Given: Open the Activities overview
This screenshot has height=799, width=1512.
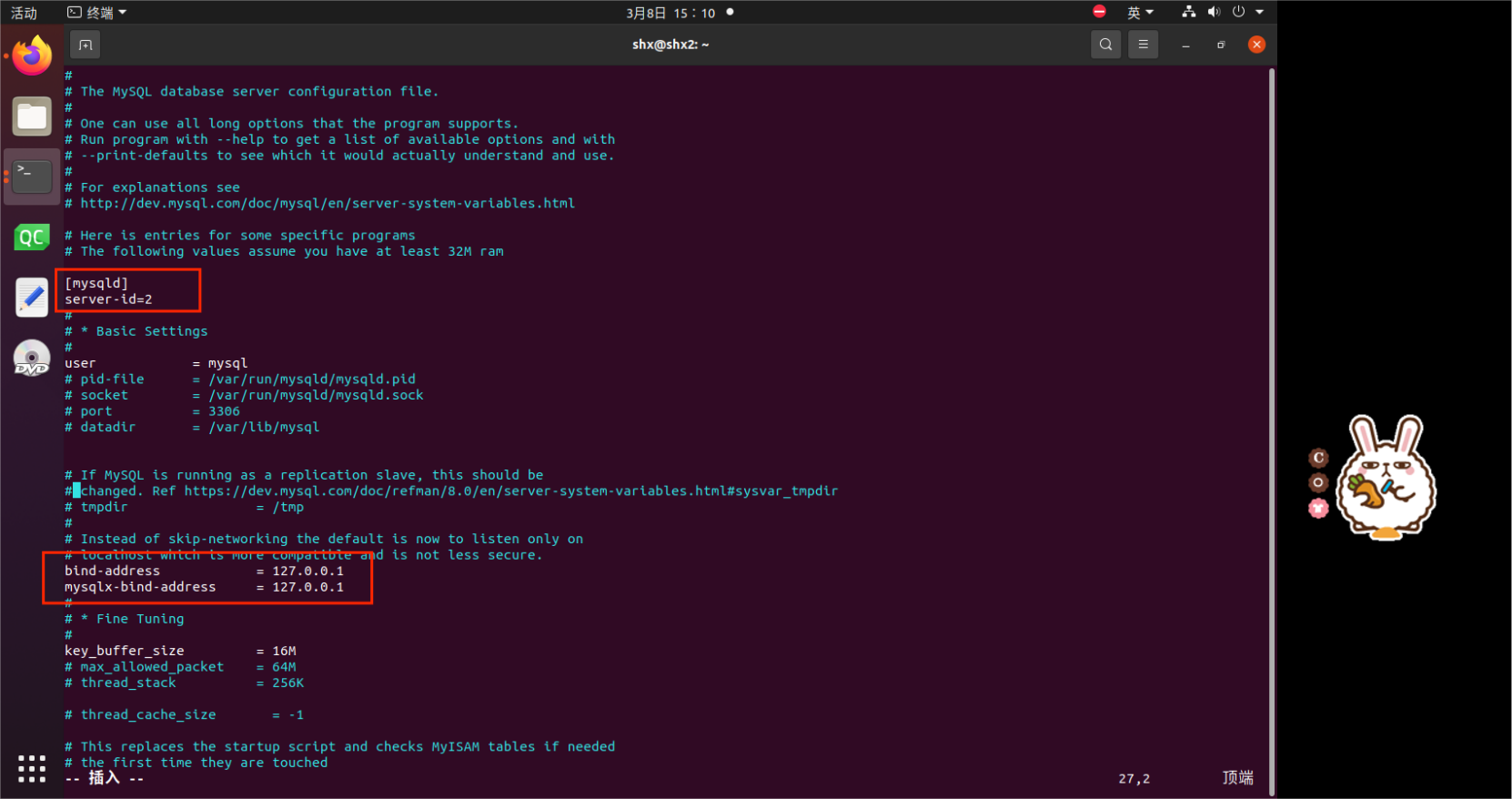Looking at the screenshot, I should 25,13.
